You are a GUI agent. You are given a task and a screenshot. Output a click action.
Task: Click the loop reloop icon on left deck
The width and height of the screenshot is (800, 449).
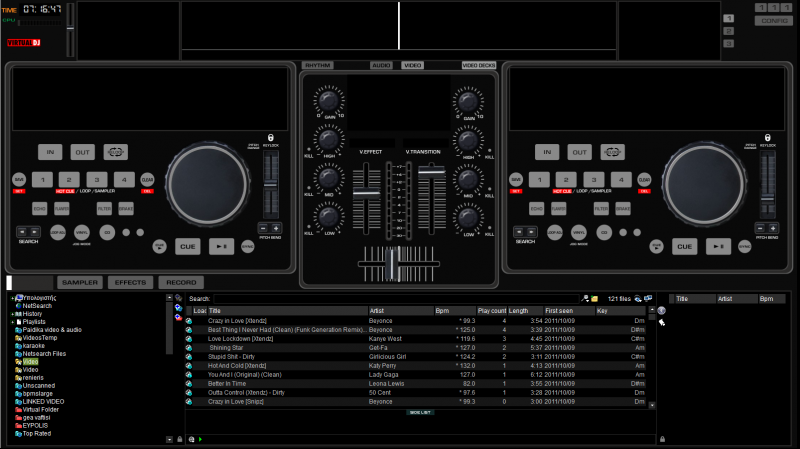116,152
